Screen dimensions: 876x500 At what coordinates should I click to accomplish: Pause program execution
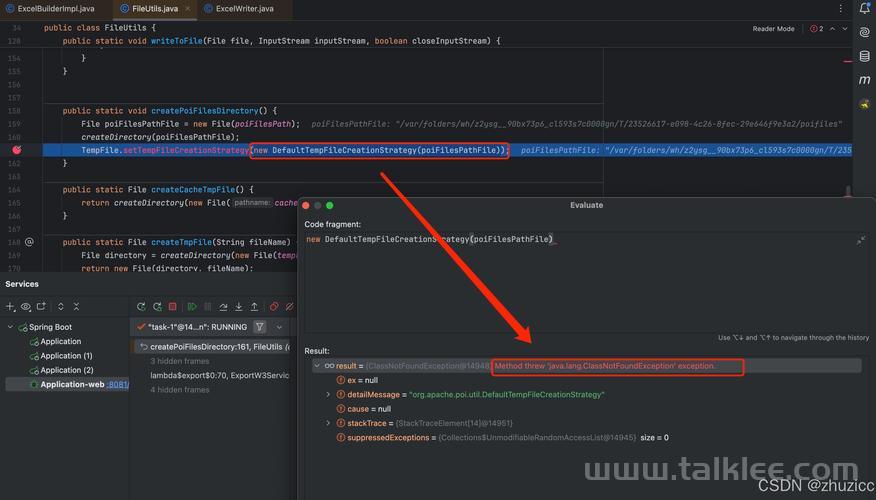pos(207,306)
